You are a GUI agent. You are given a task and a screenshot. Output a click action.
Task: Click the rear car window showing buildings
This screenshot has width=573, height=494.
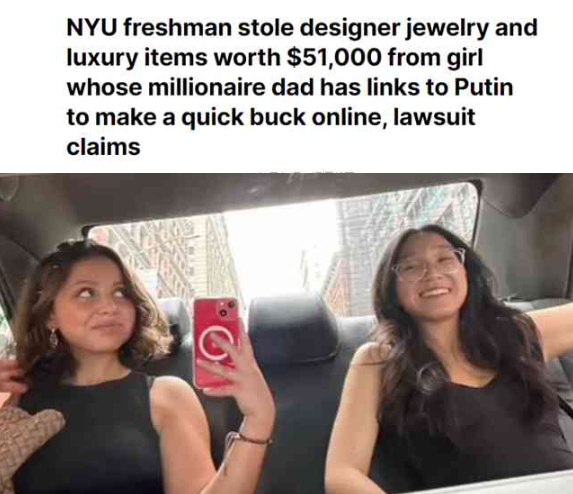point(281,248)
